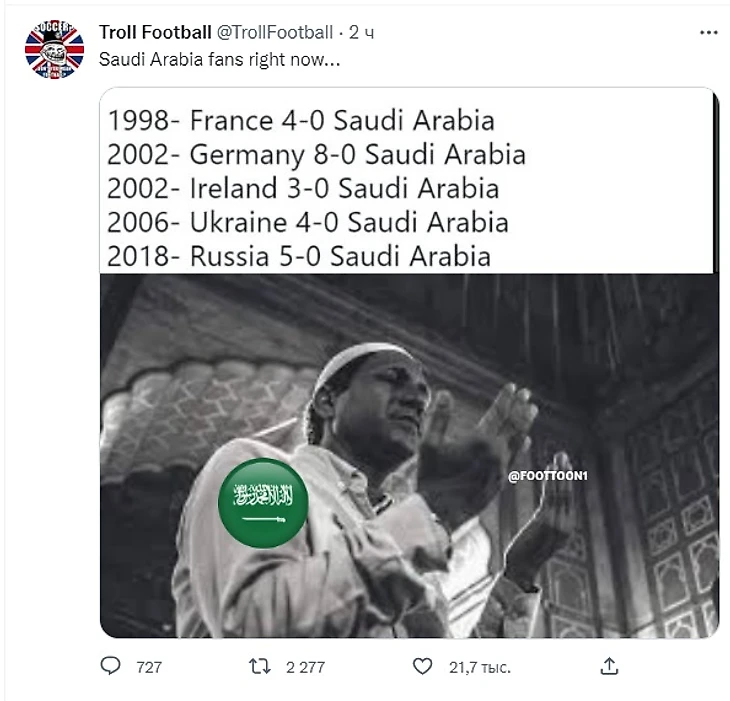This screenshot has height=701, width=730.
Task: Like the tweet with the heart icon
Action: (422, 667)
